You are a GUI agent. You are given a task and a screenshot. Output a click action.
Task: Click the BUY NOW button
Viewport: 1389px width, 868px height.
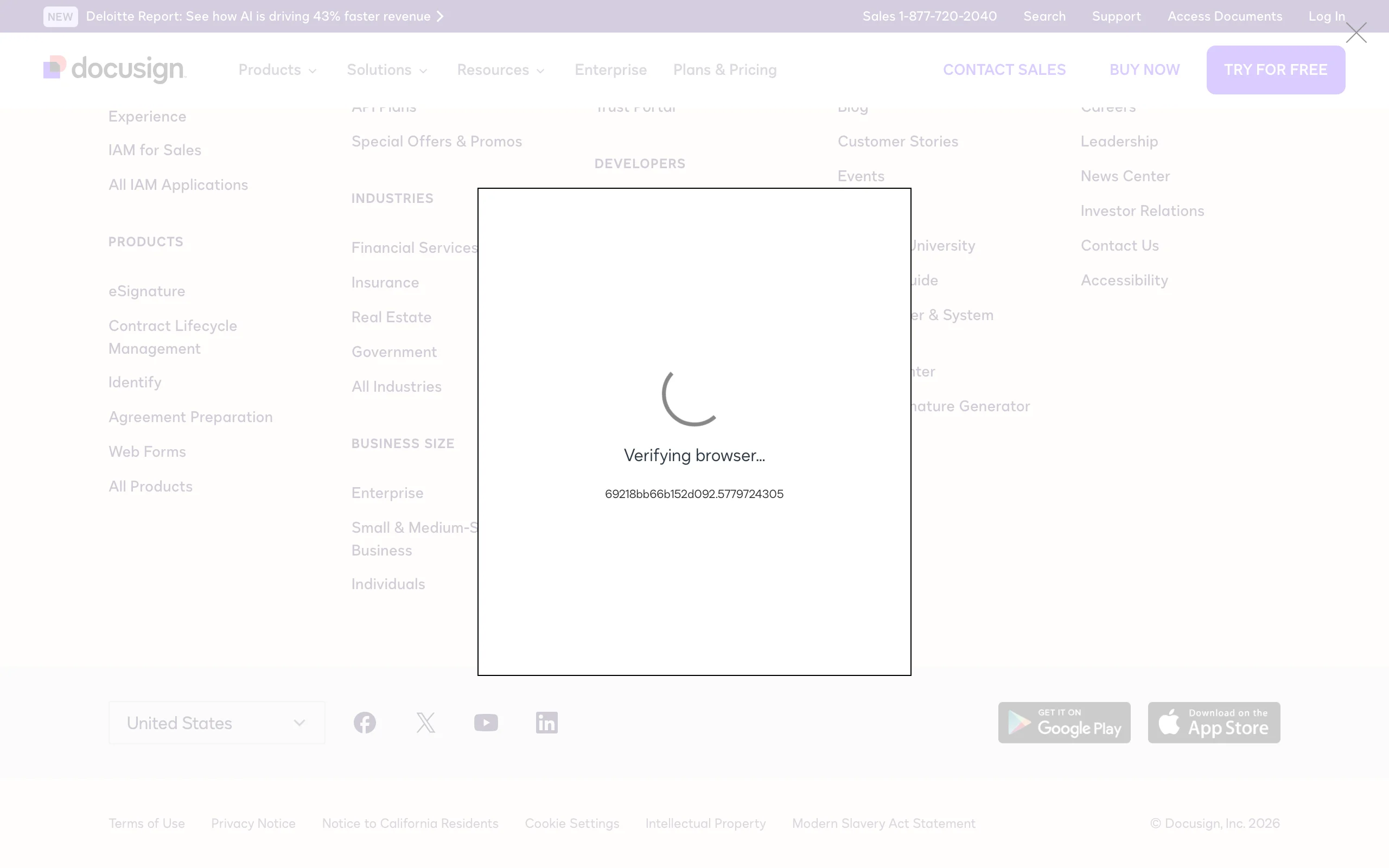click(1144, 69)
